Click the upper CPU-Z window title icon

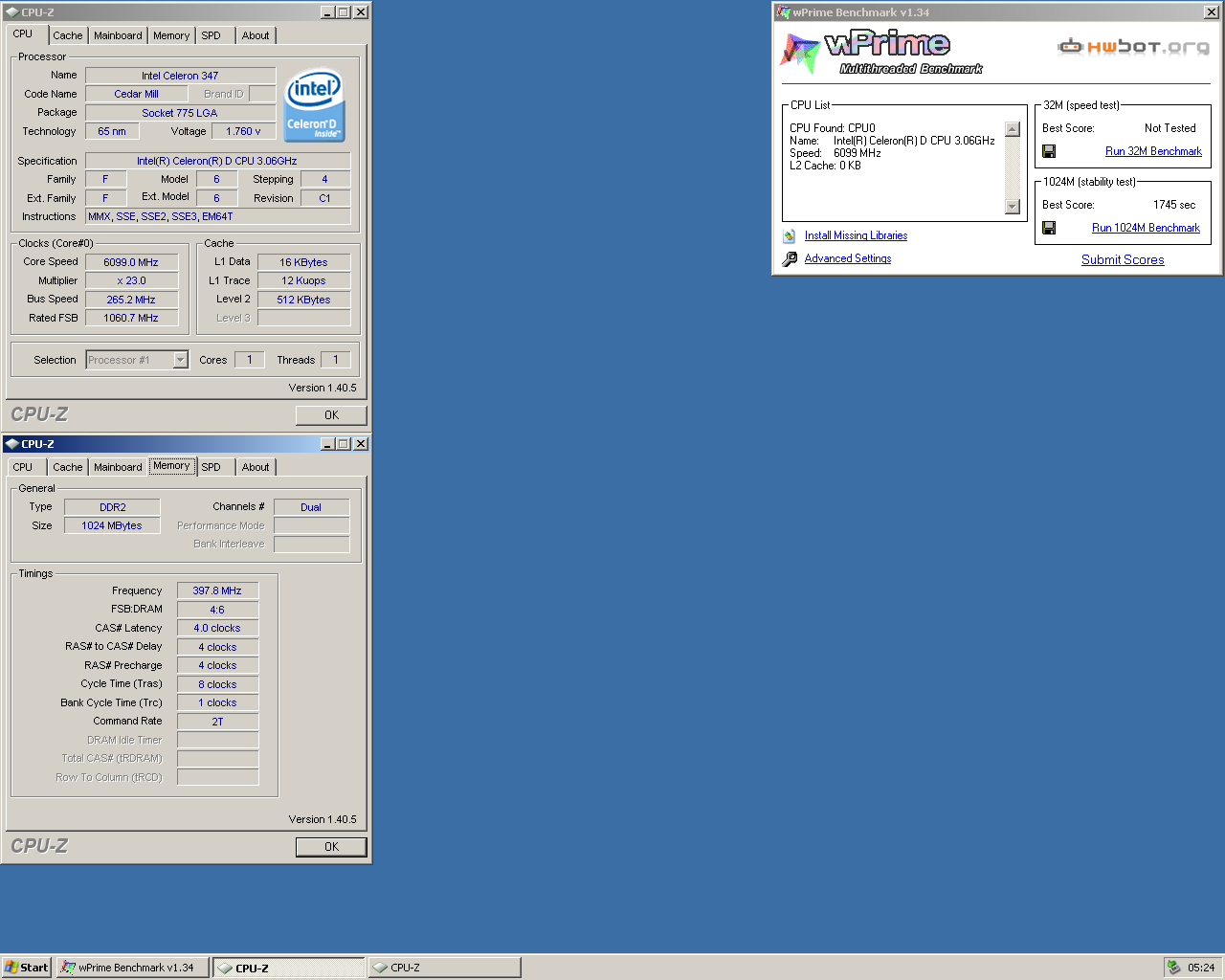[11, 12]
